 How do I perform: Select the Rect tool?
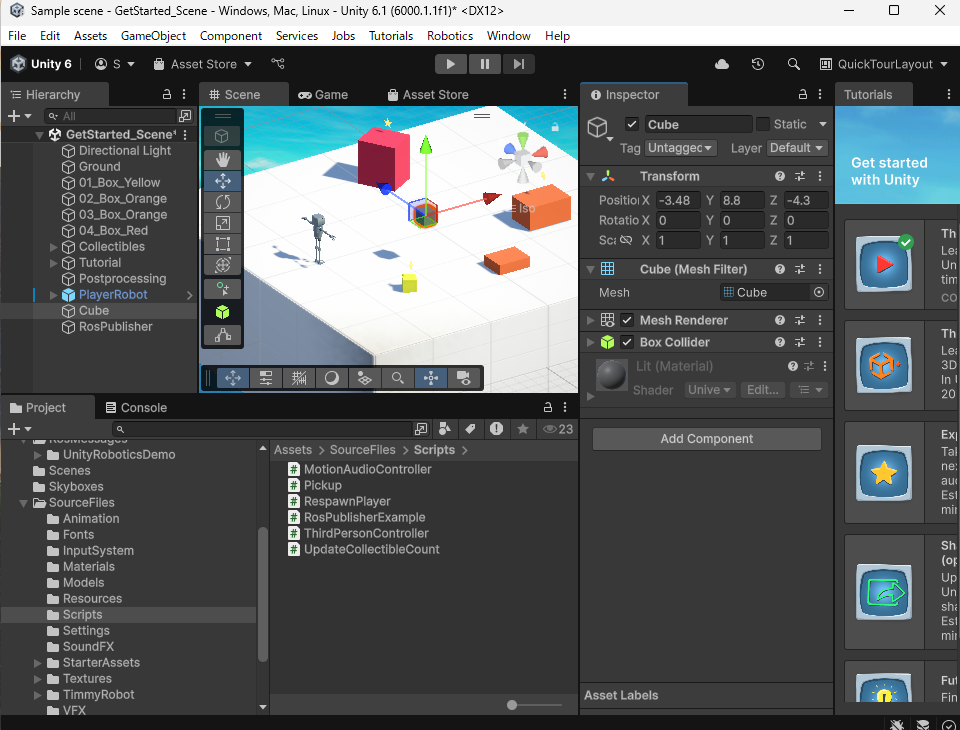[x=223, y=244]
